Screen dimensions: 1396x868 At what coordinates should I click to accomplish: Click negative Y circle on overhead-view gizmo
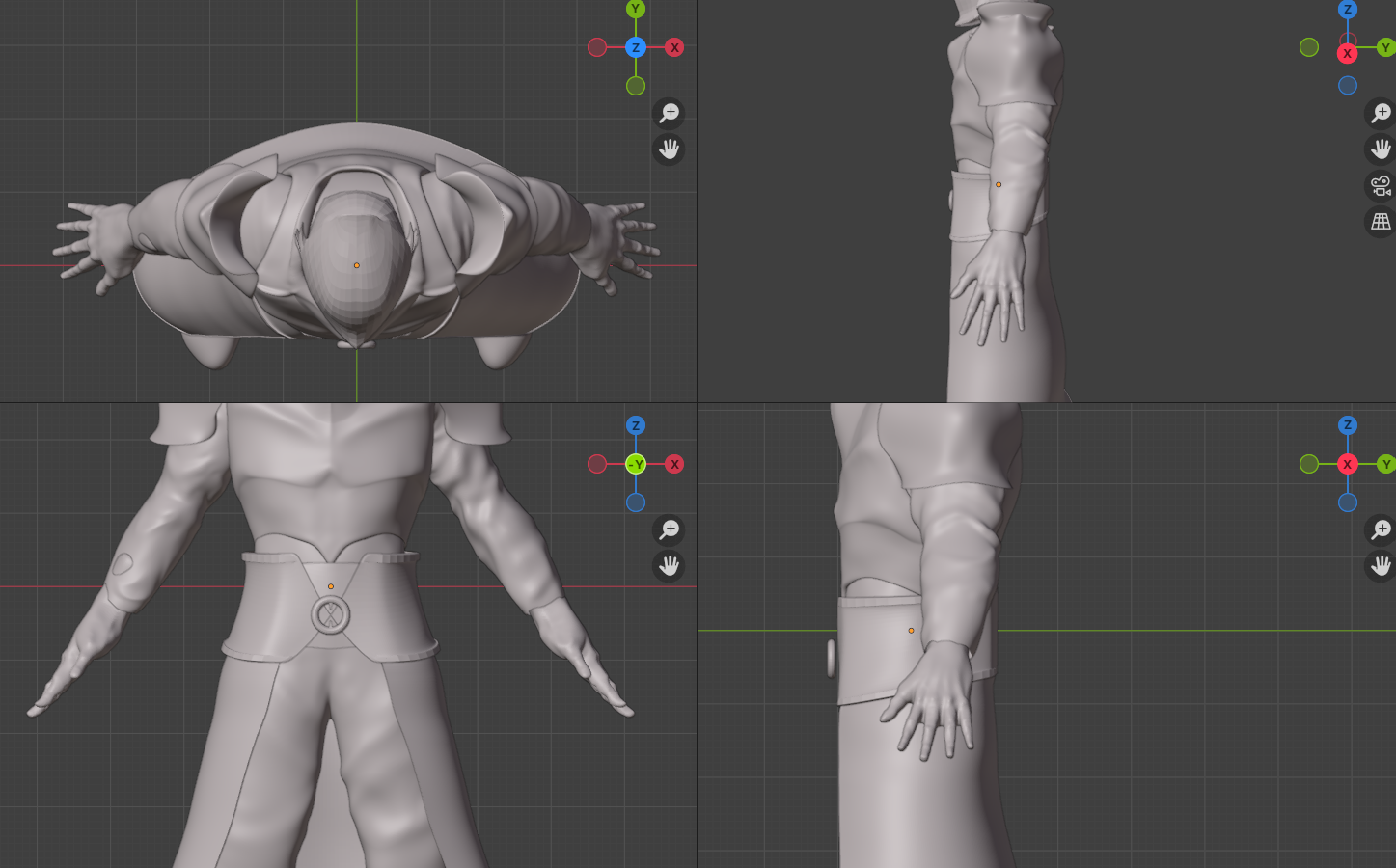(636, 86)
